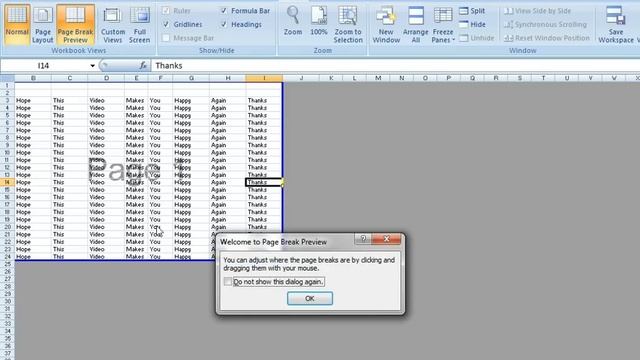640x360 pixels.
Task: Click Save Workspace
Action: (x=616, y=24)
